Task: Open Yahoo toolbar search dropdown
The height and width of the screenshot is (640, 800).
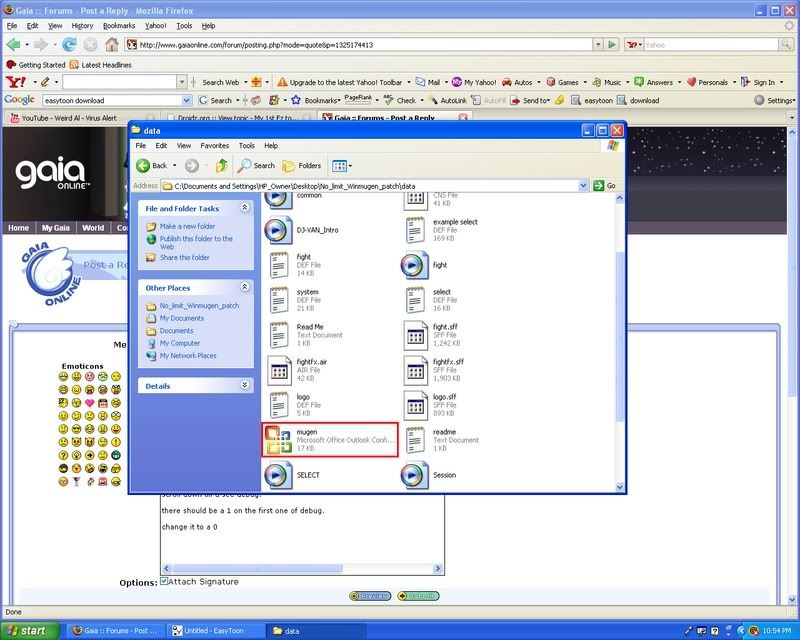Action: tap(182, 82)
